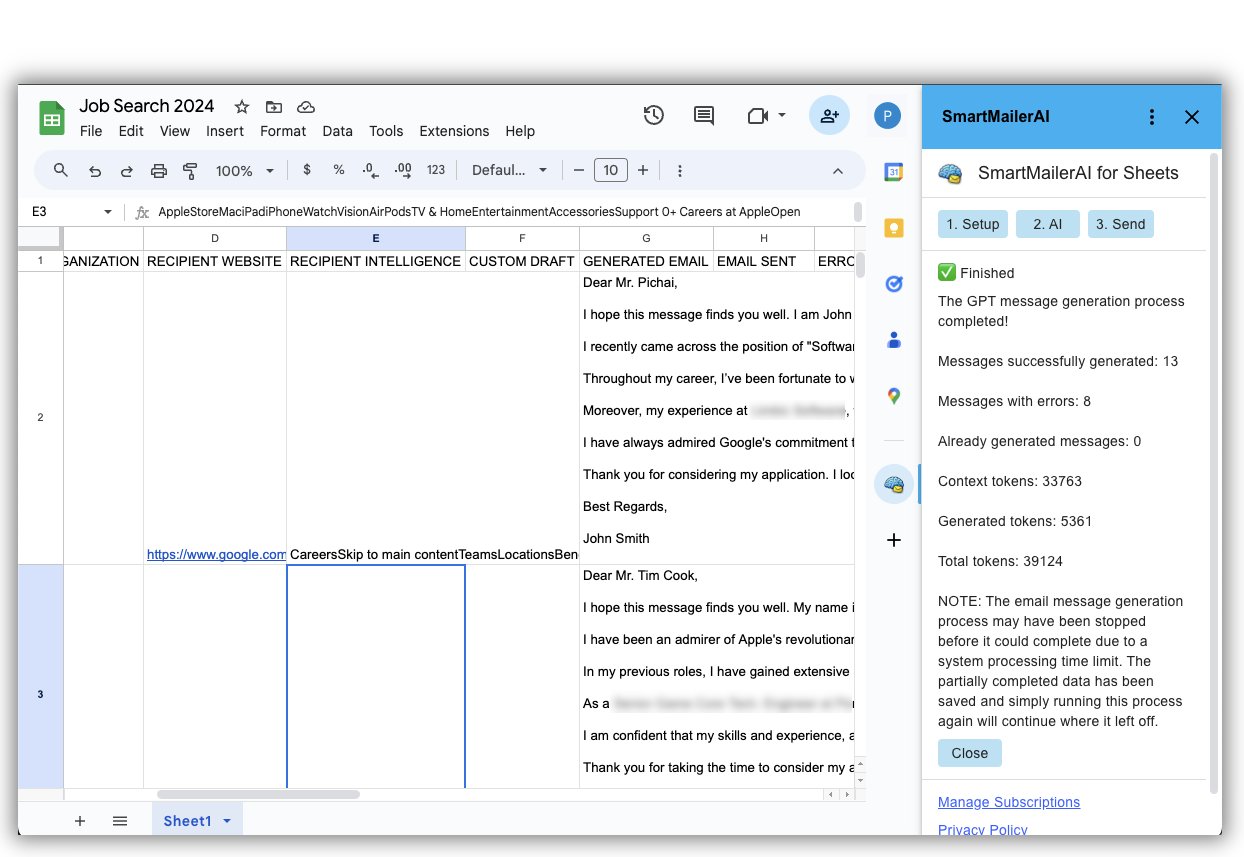Open Google Calendar in side panel
The image size is (1244, 857).
coord(894,172)
